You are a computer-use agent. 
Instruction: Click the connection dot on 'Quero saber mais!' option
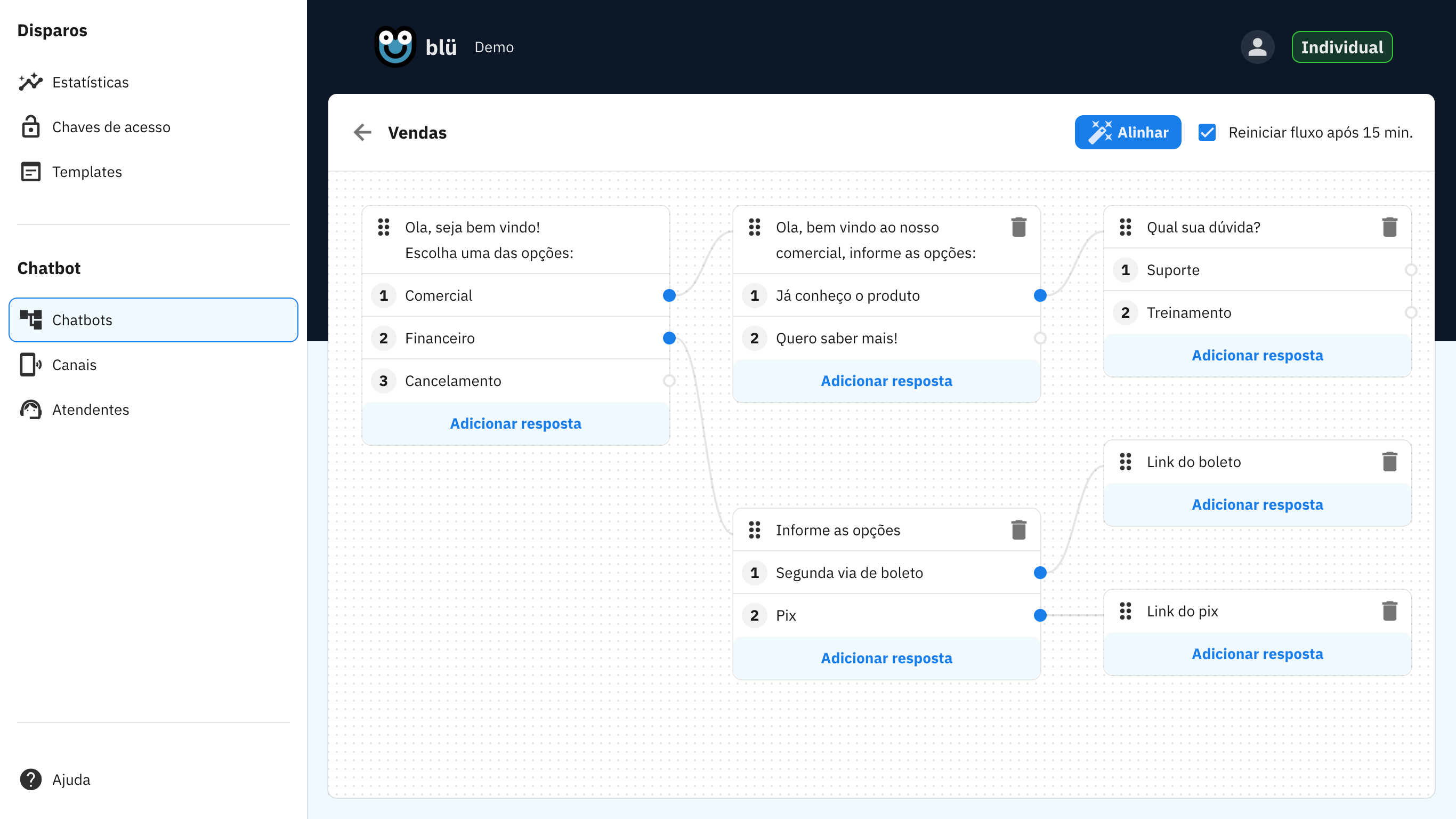pos(1040,337)
